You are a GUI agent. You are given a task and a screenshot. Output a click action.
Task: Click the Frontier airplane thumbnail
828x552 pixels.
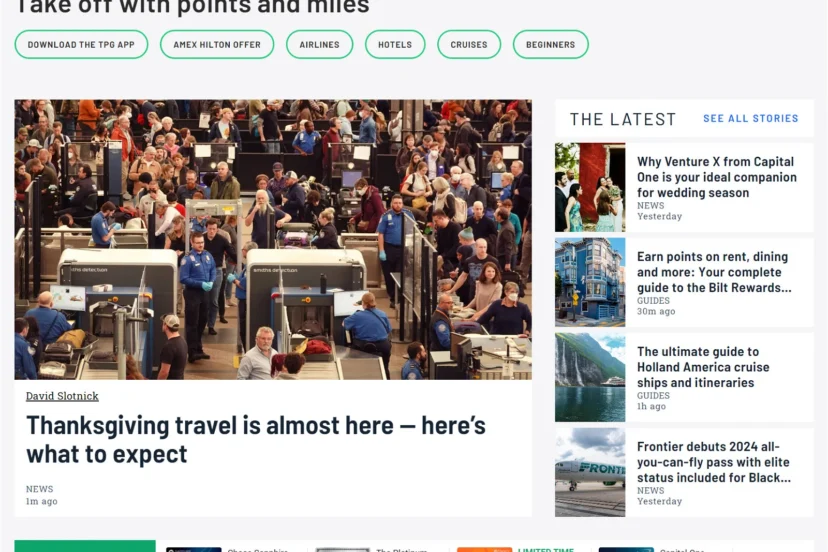point(590,472)
